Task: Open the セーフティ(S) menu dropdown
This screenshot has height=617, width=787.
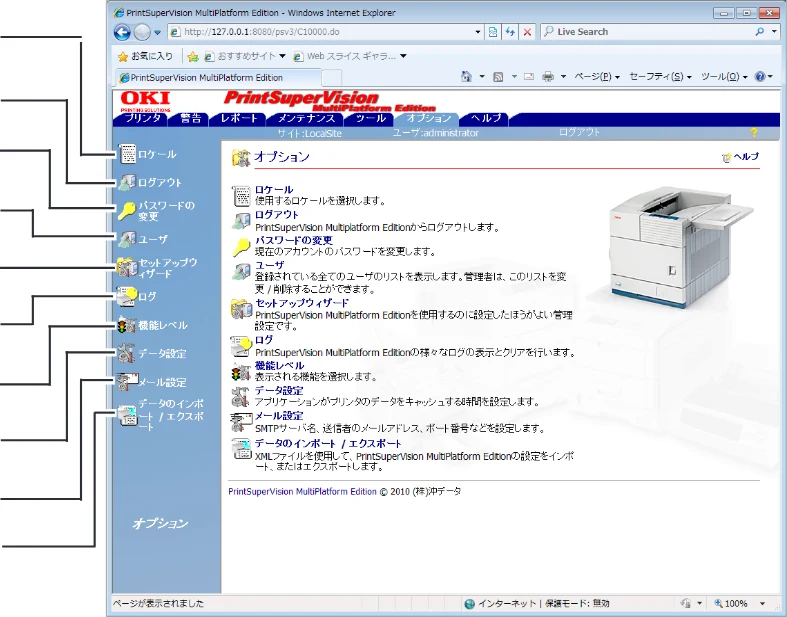Action: pyautogui.click(x=661, y=77)
